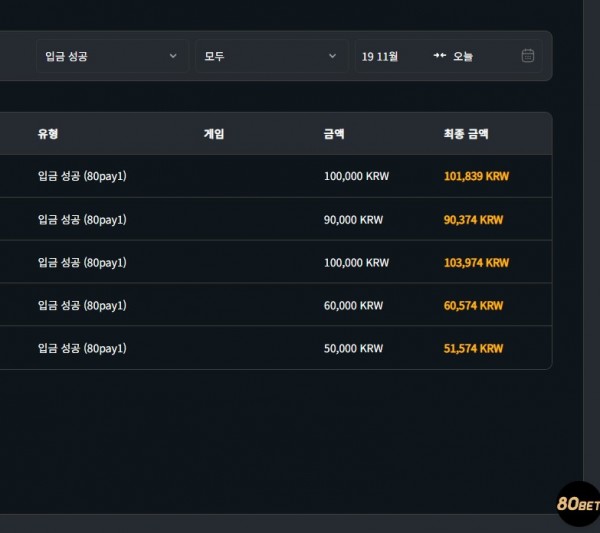Open the 90,374 KRW final amount

tap(473, 220)
